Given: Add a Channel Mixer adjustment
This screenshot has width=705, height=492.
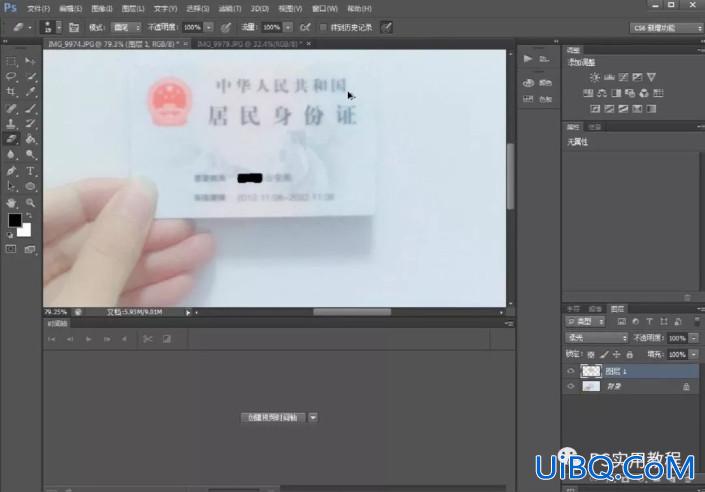Looking at the screenshot, I should (x=644, y=93).
